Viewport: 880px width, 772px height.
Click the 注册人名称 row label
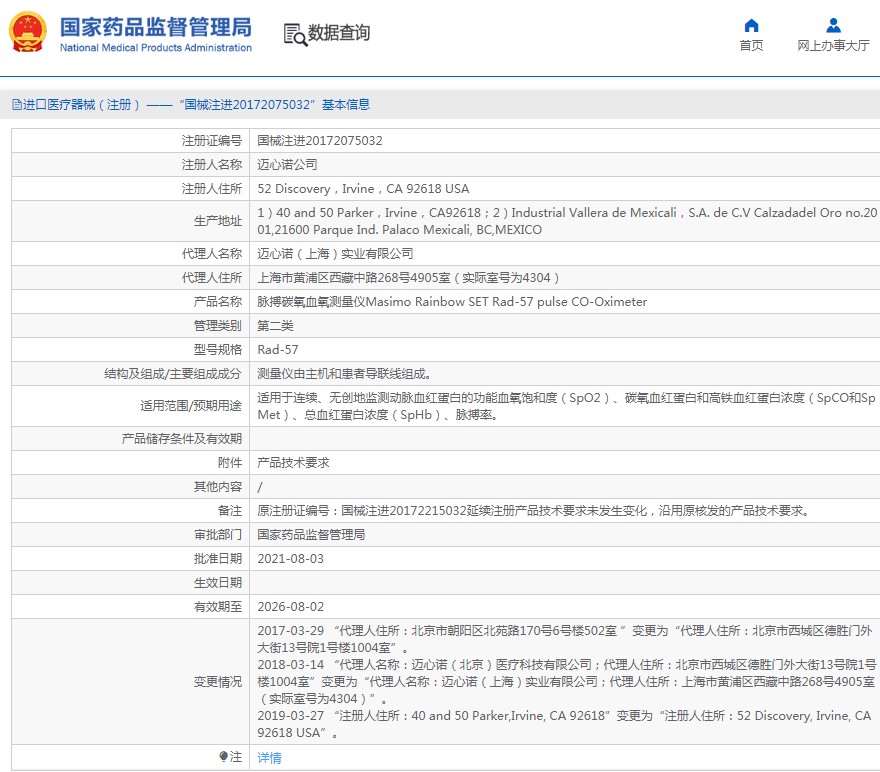click(x=212, y=164)
